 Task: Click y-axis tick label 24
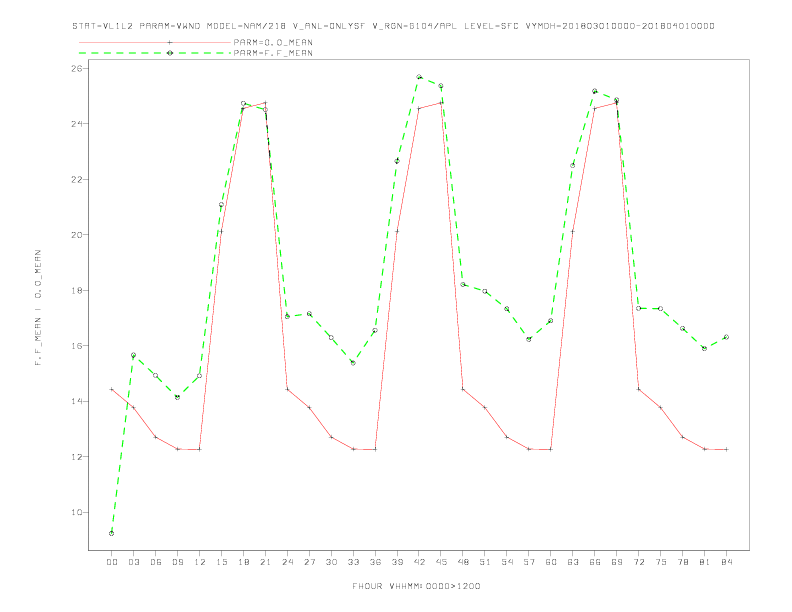point(77,124)
